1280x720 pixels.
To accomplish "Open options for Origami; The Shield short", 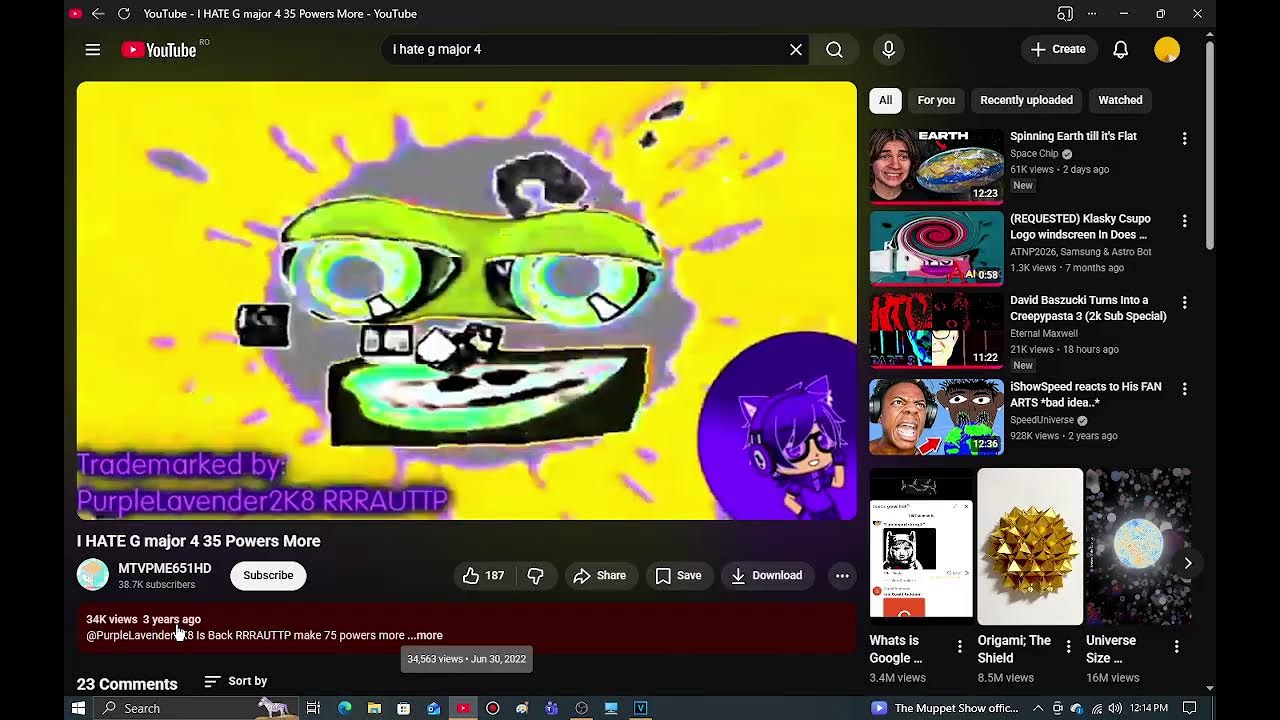I will pos(1068,647).
